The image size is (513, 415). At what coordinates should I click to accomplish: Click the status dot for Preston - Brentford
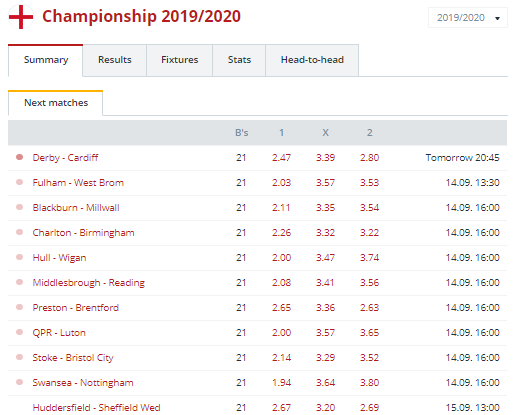(20, 307)
